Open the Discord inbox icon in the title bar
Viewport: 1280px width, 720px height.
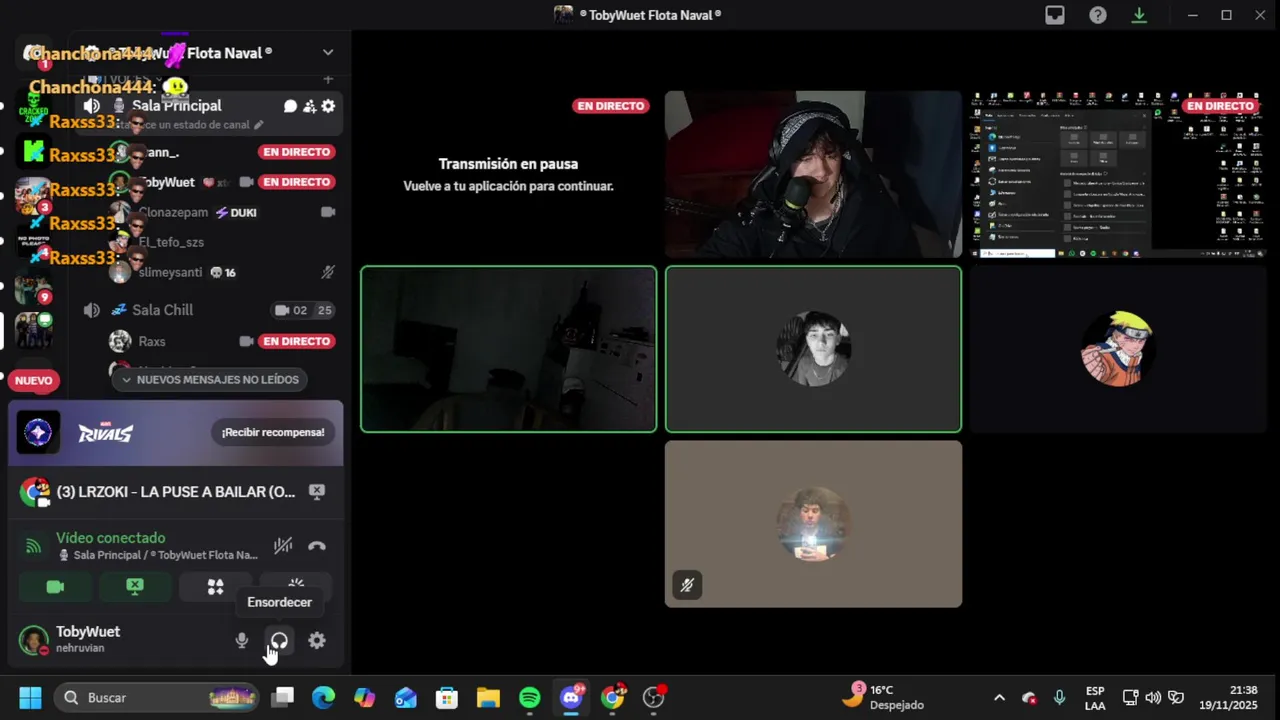tap(1055, 15)
